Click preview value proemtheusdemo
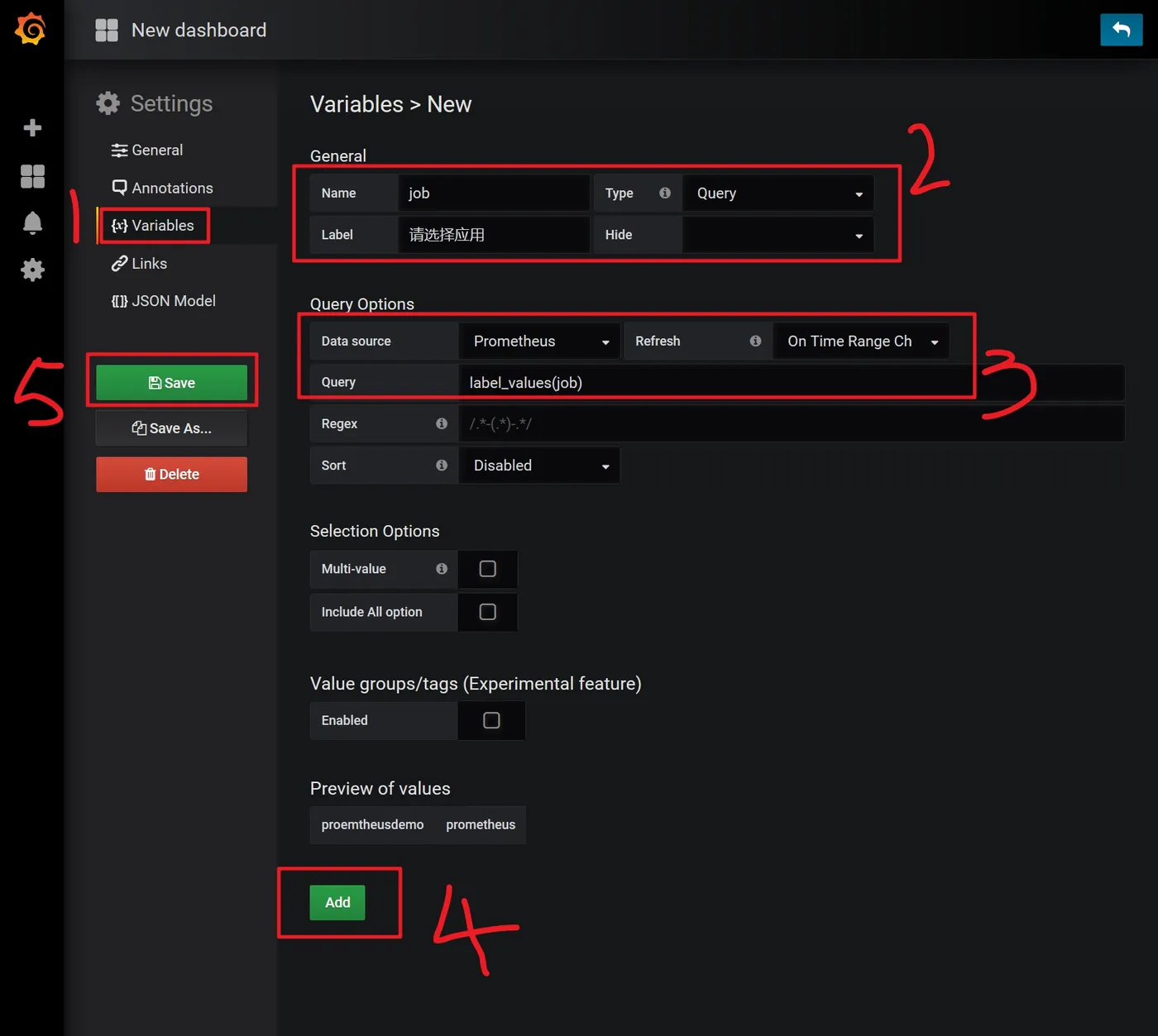The height and width of the screenshot is (1036, 1158). (x=372, y=825)
